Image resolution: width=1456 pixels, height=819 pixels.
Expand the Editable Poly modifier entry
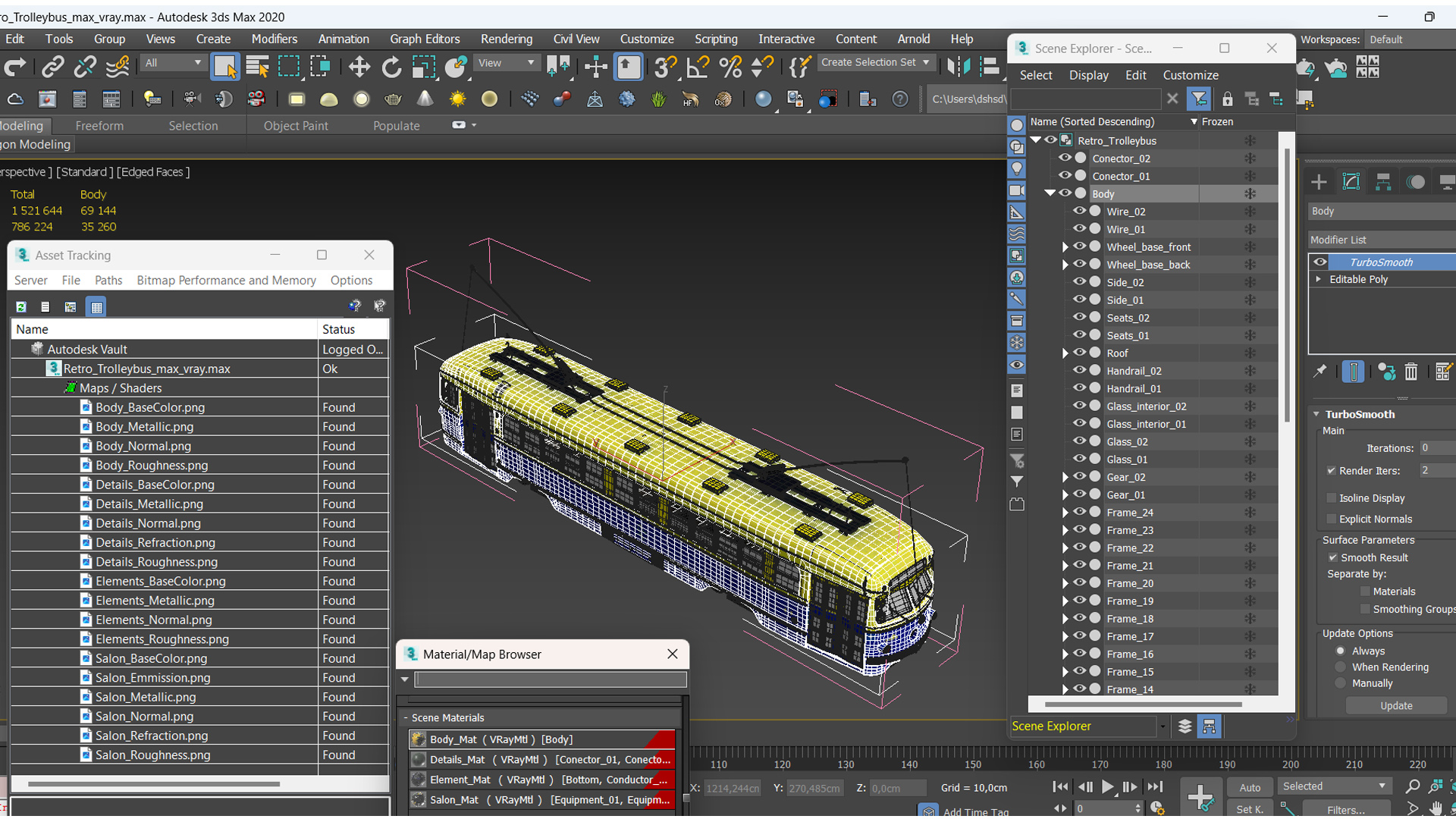point(1319,279)
